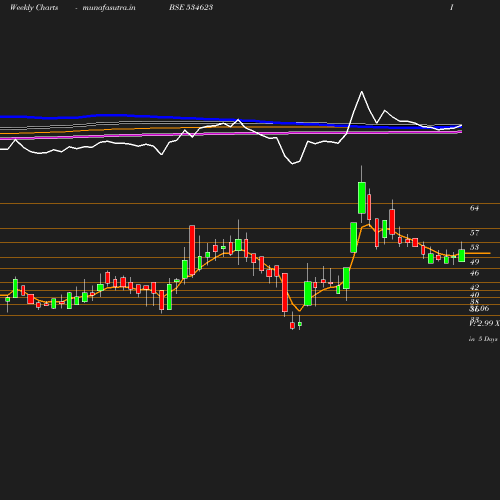This screenshot has height=500, width=500.
Task: Click the 'Weekly Charts' title text
Action: click(x=34, y=7)
